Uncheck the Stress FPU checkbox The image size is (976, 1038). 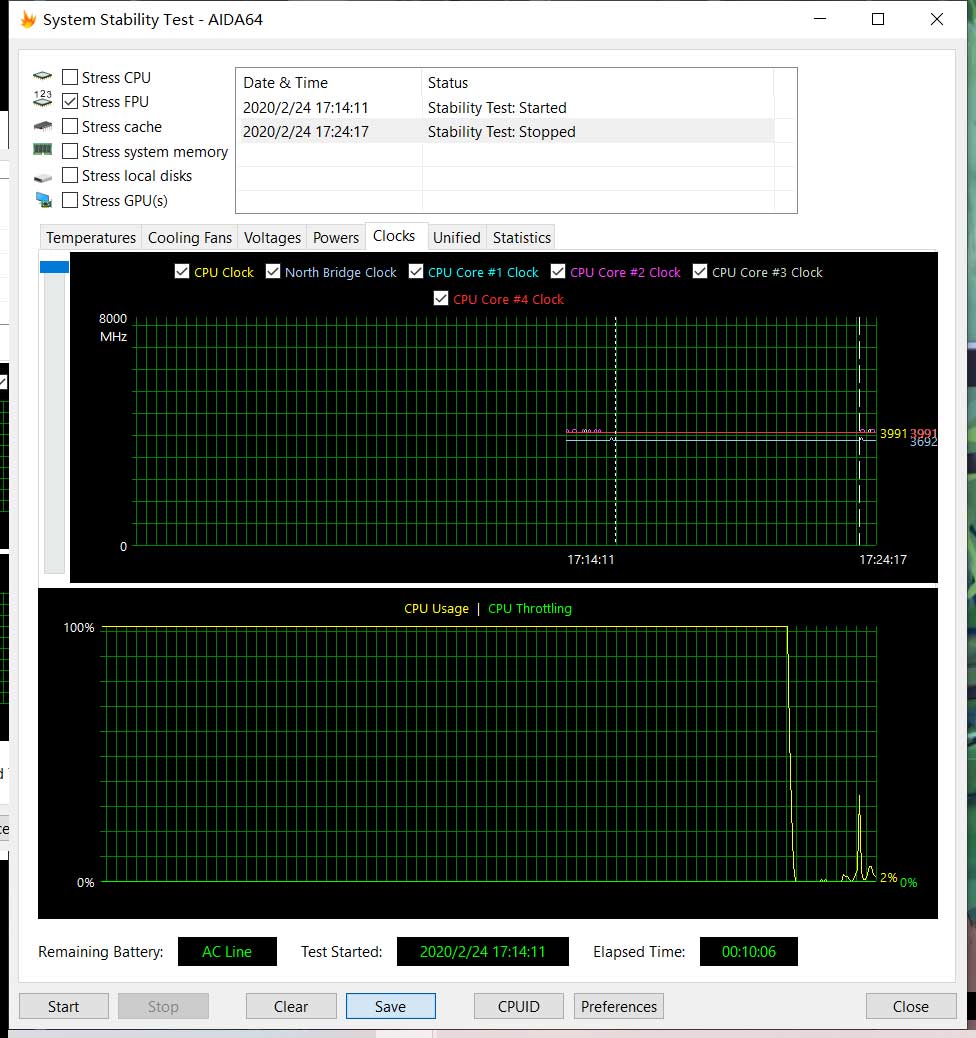pyautogui.click(x=70, y=101)
